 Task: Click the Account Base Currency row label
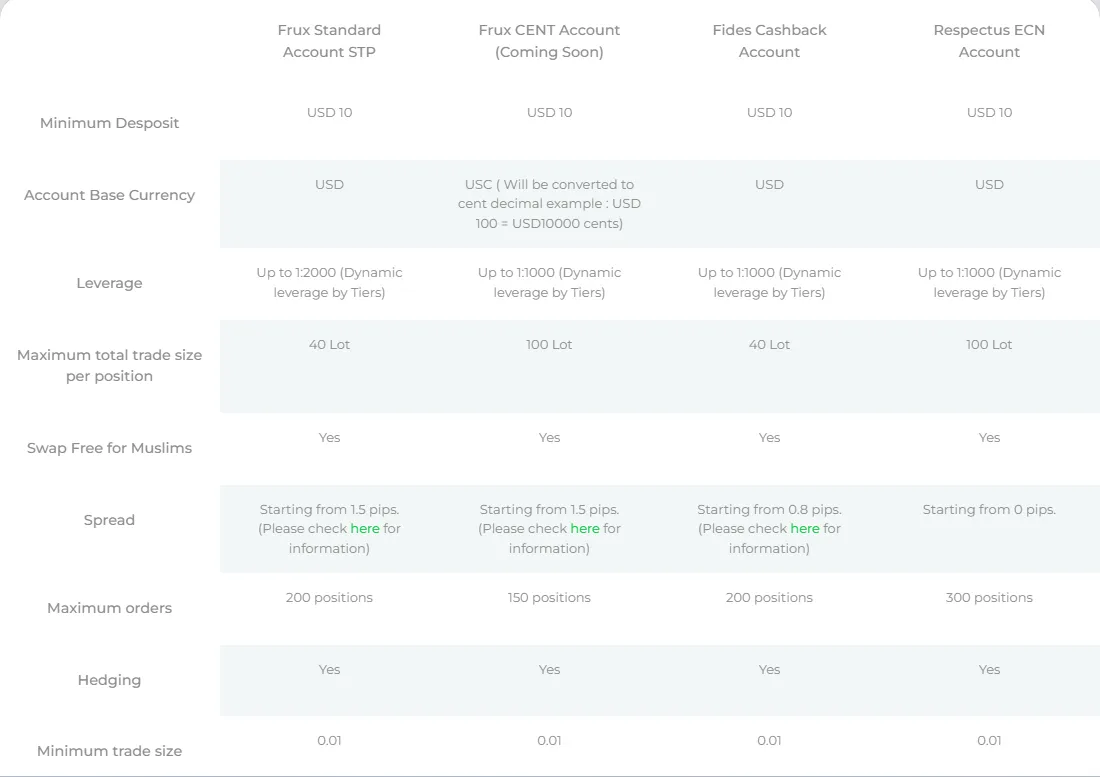(109, 195)
